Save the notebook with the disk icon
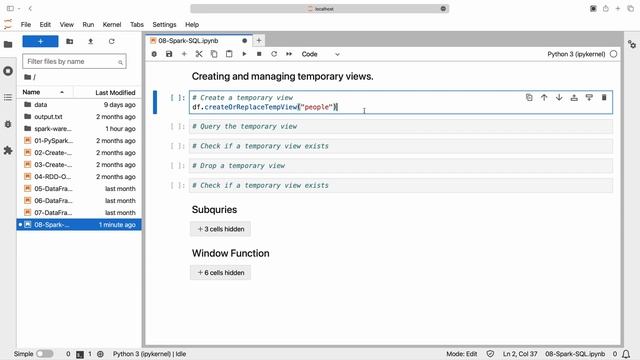640x360 pixels. [169, 54]
